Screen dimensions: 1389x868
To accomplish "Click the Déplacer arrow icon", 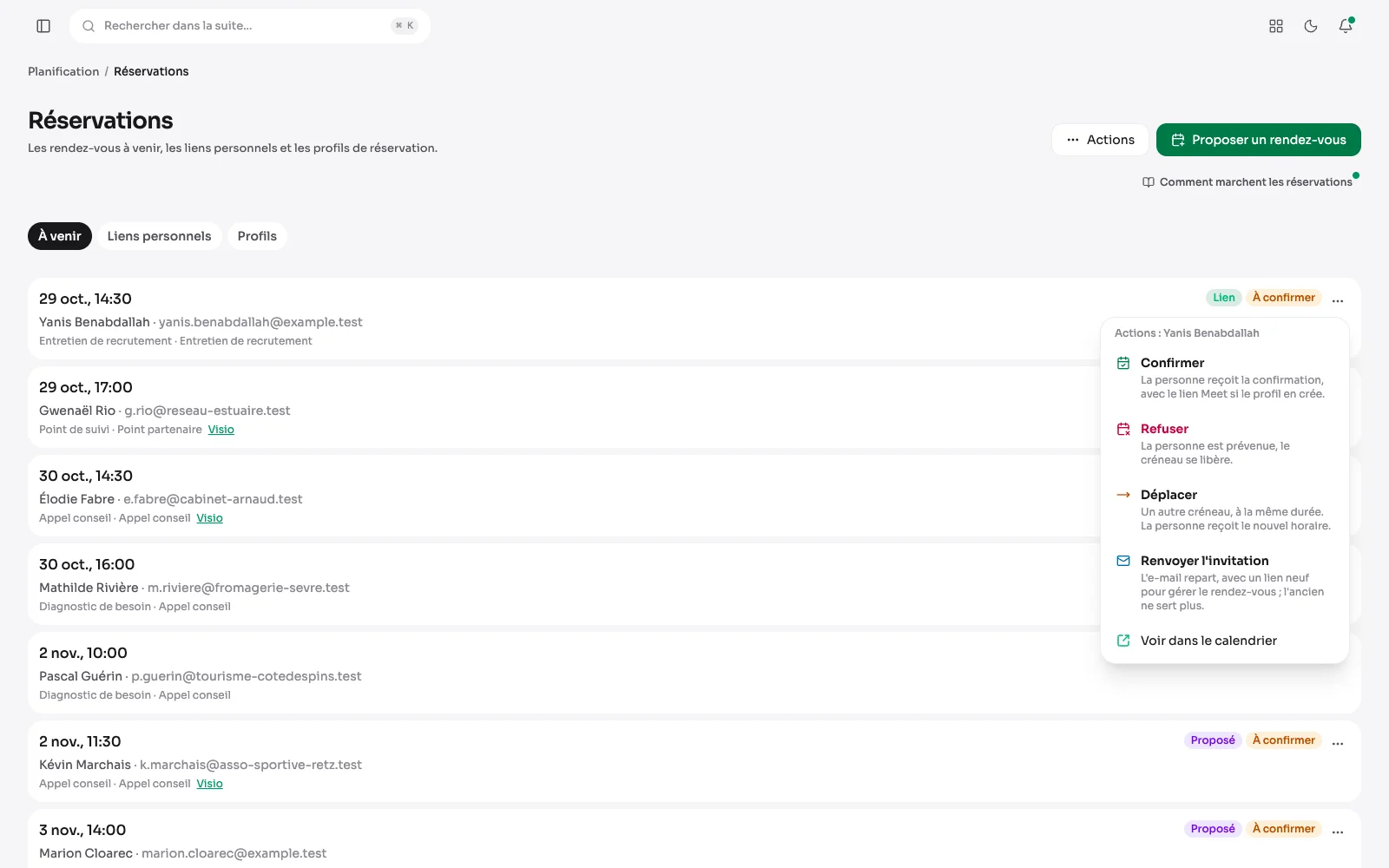I will [1123, 495].
